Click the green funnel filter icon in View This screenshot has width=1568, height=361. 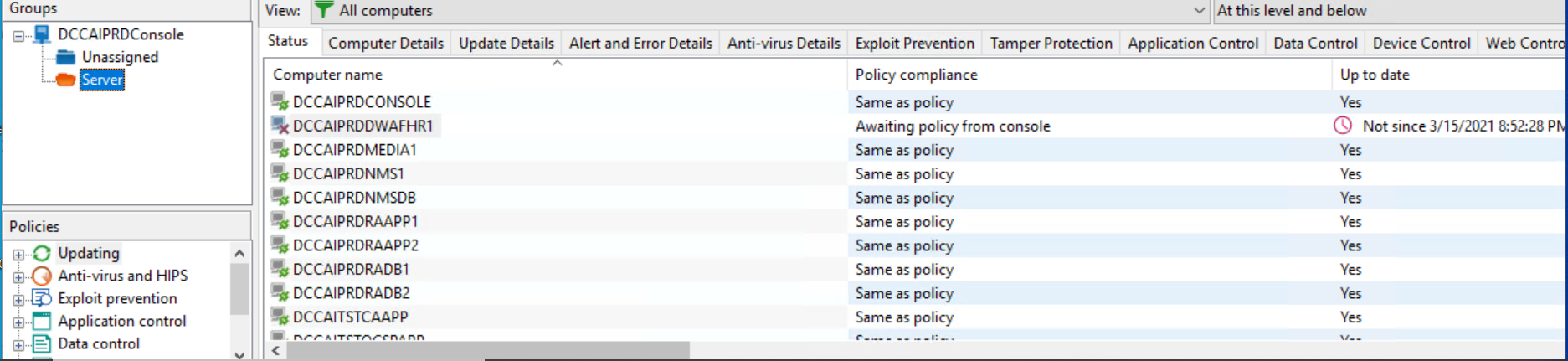(x=324, y=10)
